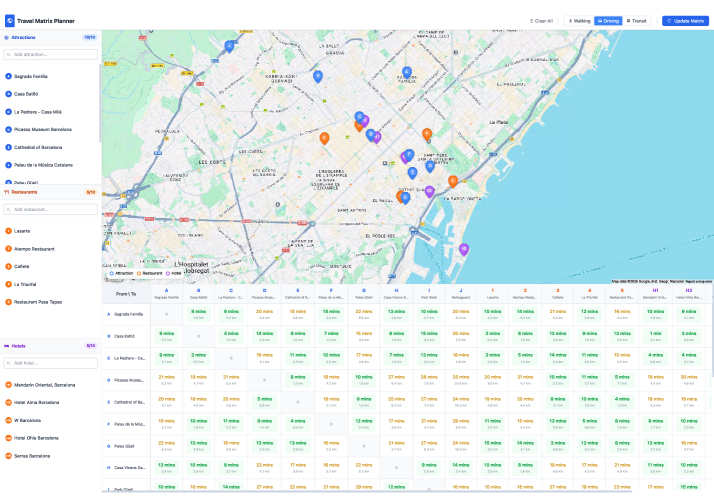714x504 pixels.
Task: Click the purple Hotel legend swatch on the map
Action: [x=170, y=273]
